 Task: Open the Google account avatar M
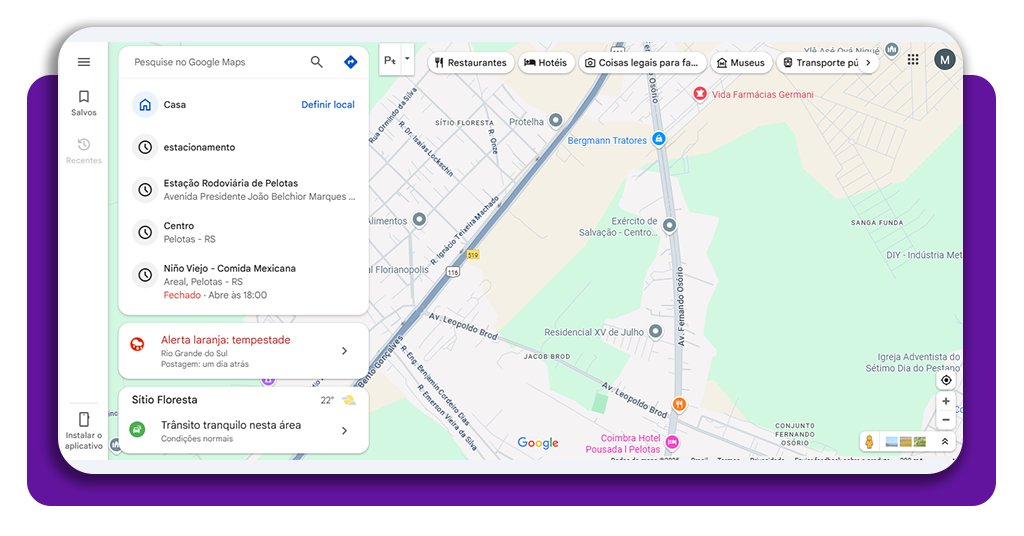(944, 60)
